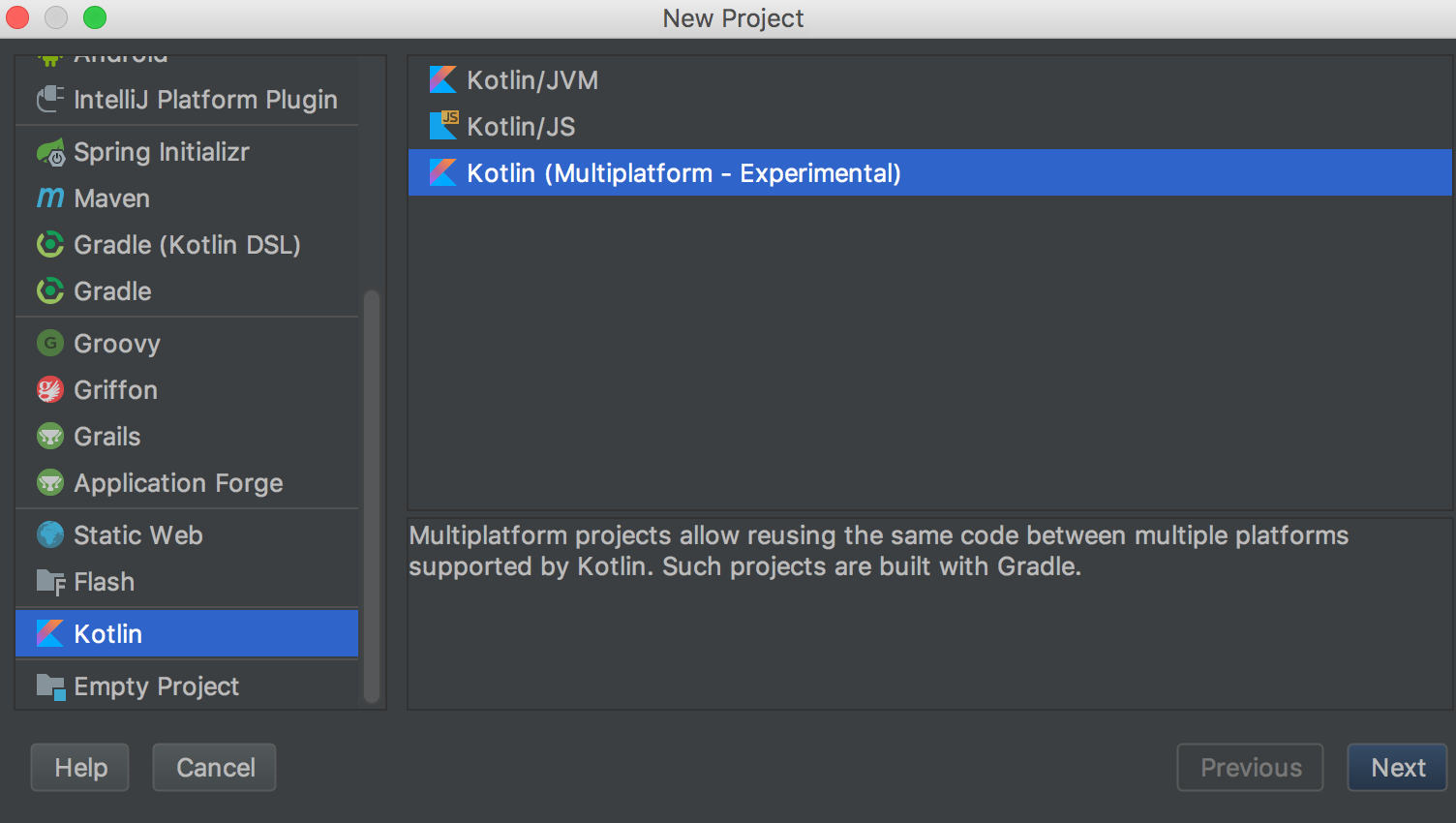Click the Kotlin/JS template icon

(x=443, y=126)
